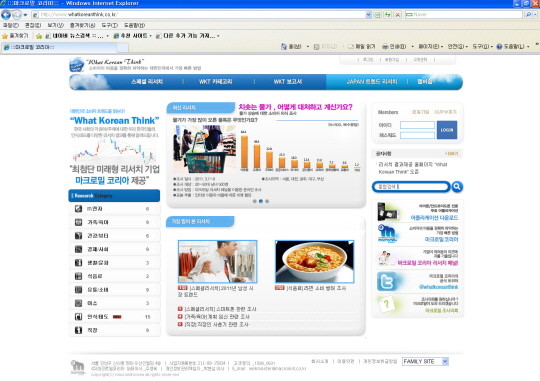
Task: Click the magnifier icon in the Naver search box
Action: [x=528, y=14]
